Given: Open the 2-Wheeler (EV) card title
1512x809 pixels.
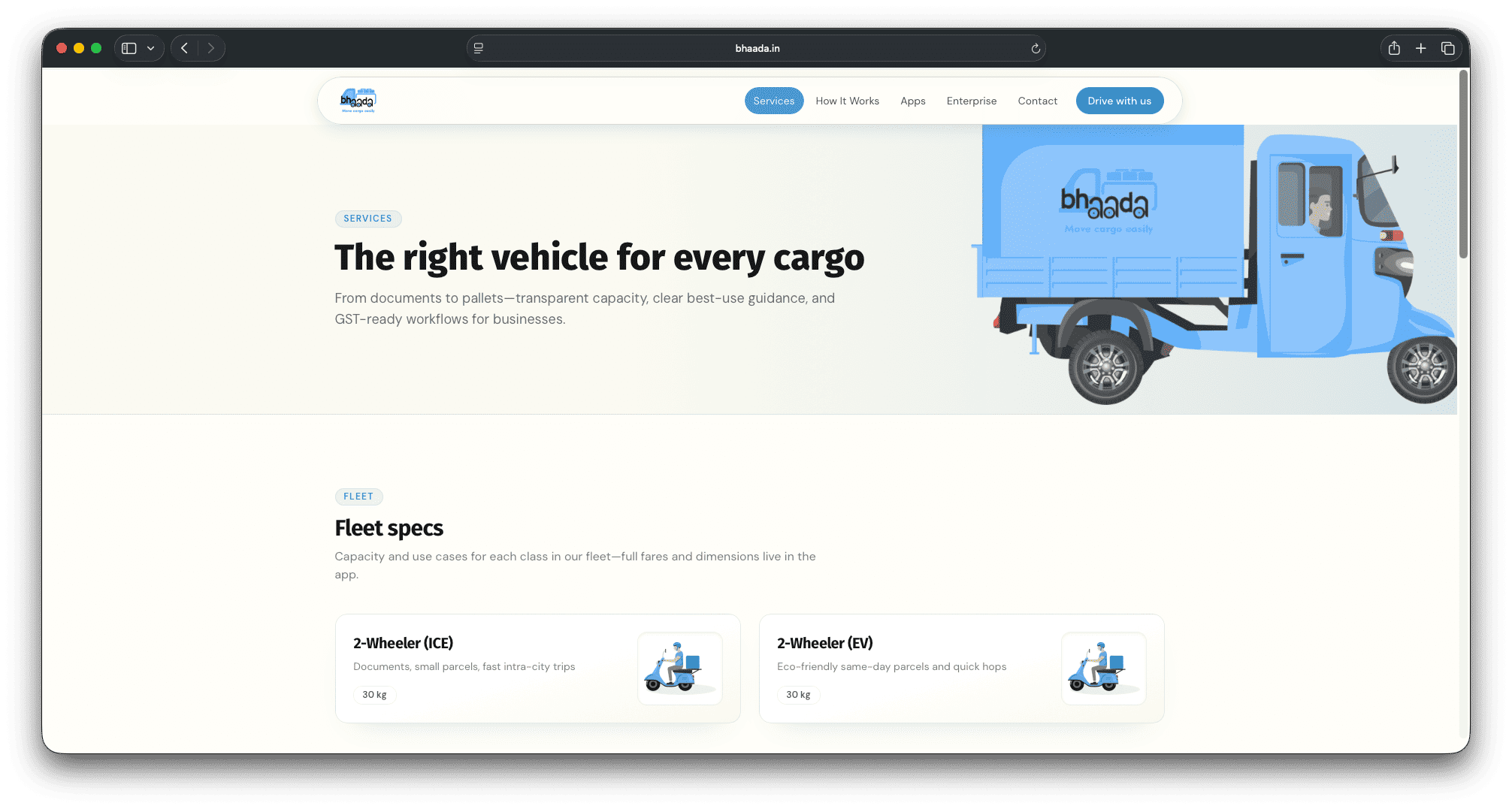Looking at the screenshot, I should (825, 643).
